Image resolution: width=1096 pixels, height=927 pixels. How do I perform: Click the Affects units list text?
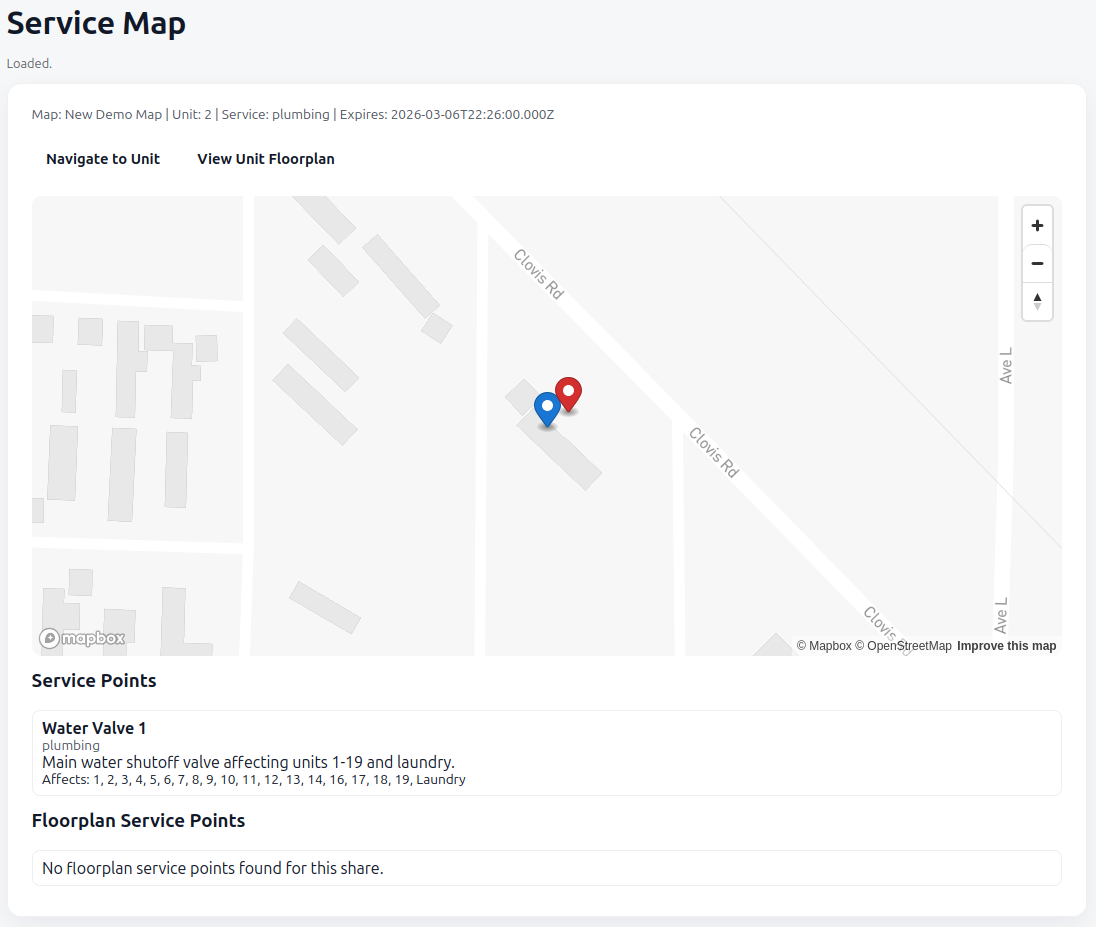pos(253,779)
